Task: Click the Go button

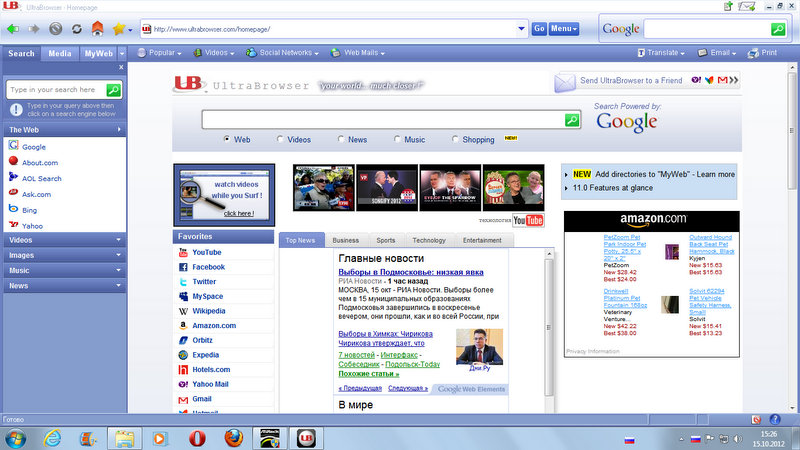Action: 539,29
